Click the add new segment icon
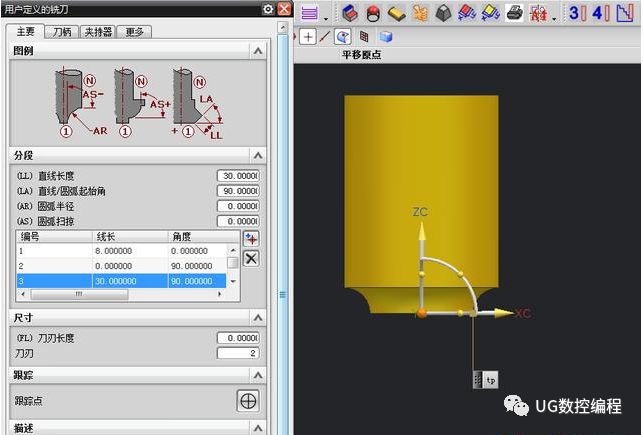The image size is (643, 435). [251, 239]
